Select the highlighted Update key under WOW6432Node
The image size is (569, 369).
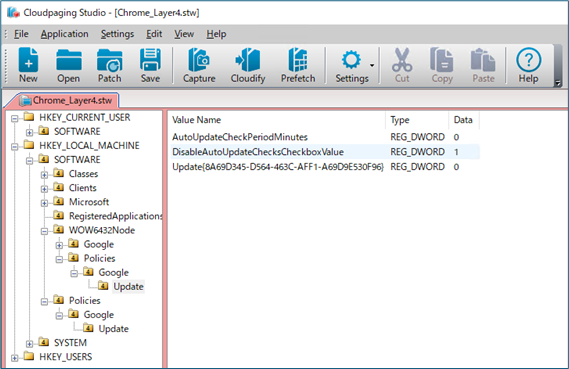[128, 286]
